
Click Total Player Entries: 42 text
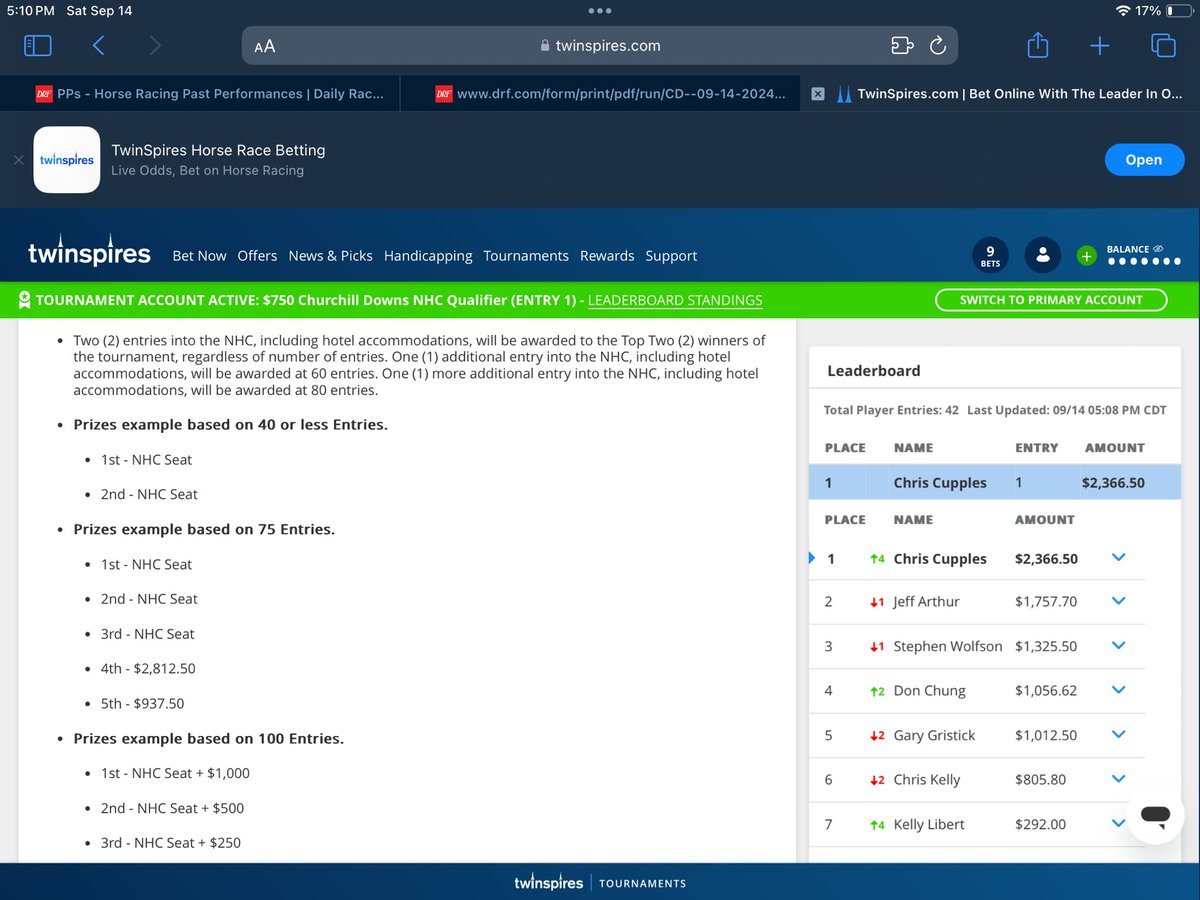(891, 410)
